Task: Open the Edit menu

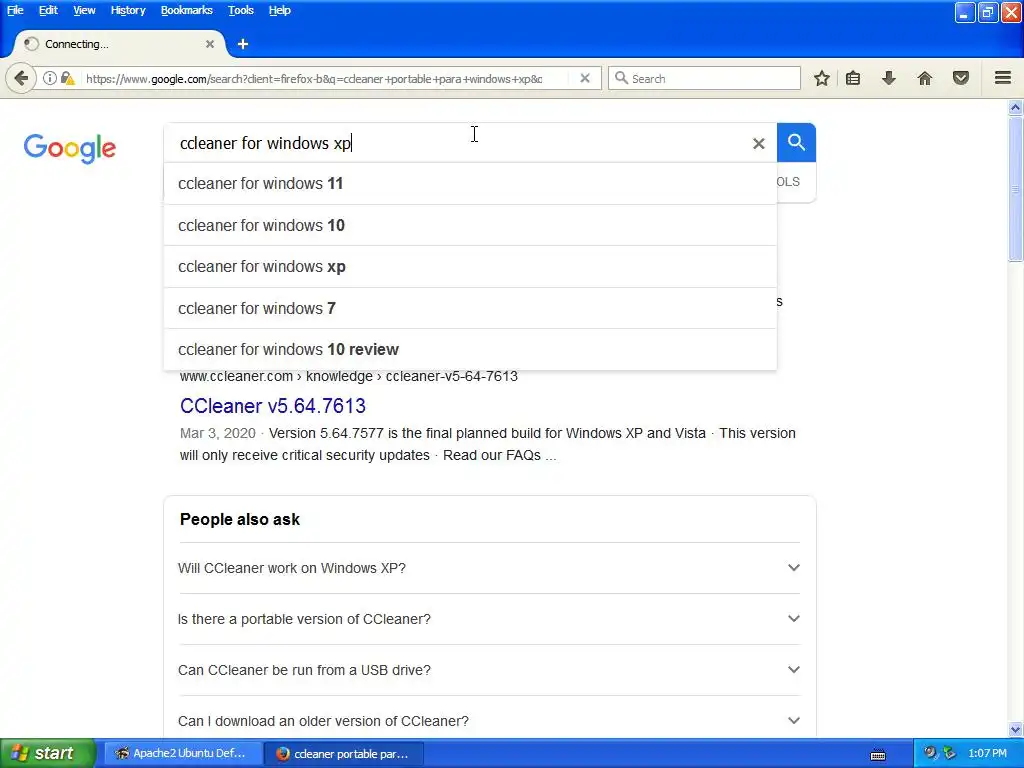Action: click(x=48, y=10)
